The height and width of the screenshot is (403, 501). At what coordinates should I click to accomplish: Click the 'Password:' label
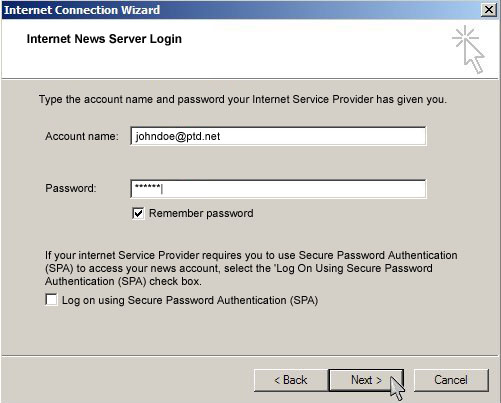pyautogui.click(x=71, y=188)
